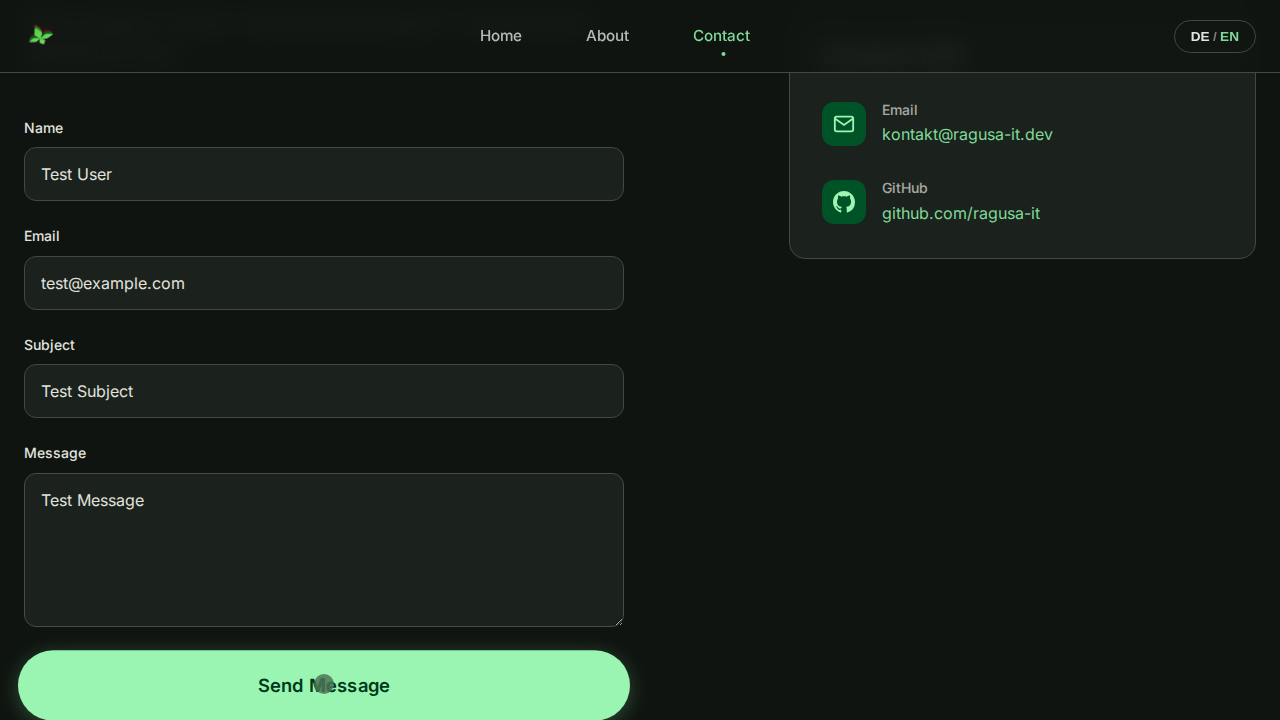The image size is (1280, 720).
Task: Go to the Home page
Action: 500,36
